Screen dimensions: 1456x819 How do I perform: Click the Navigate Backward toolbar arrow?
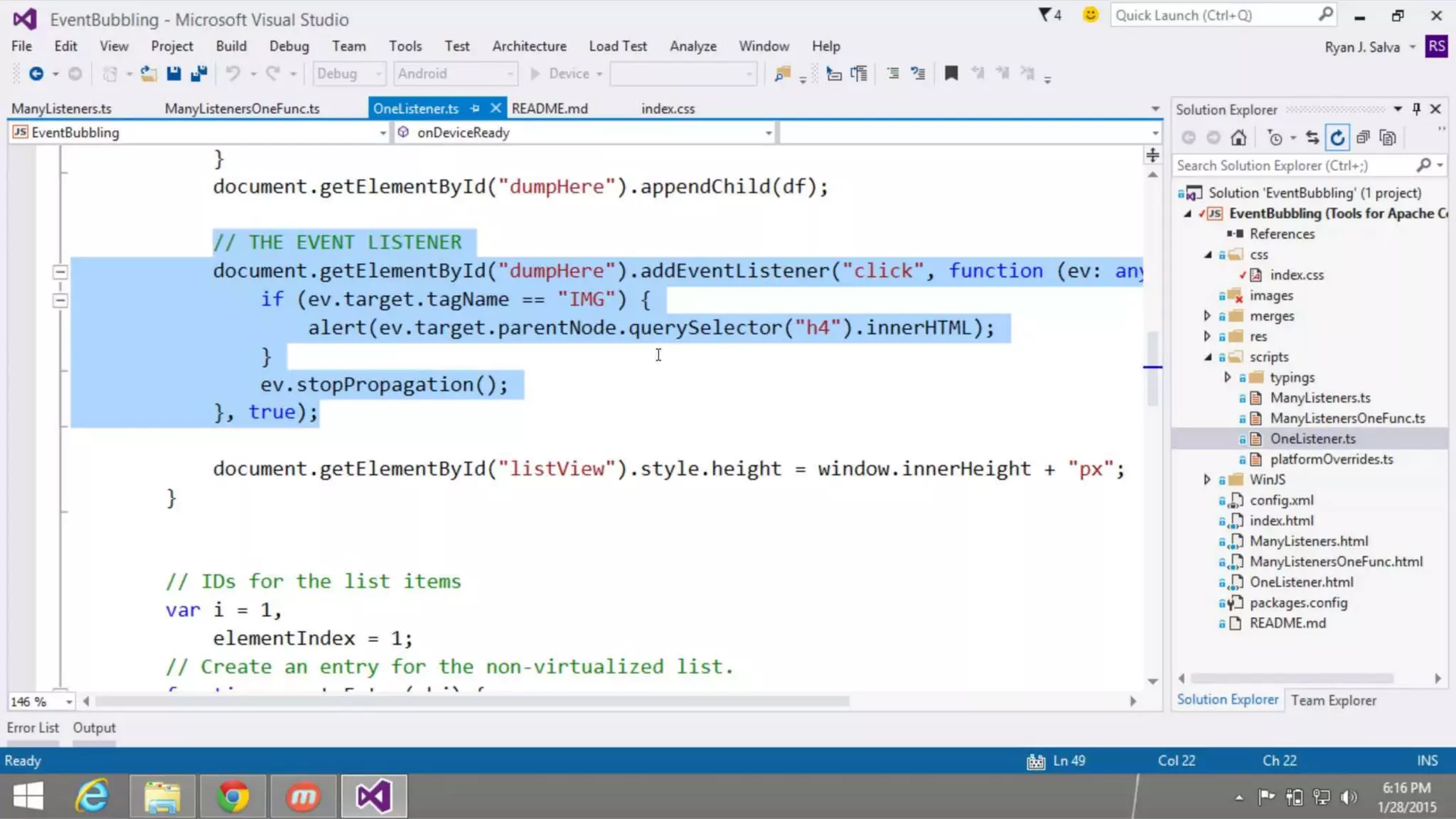pos(36,73)
